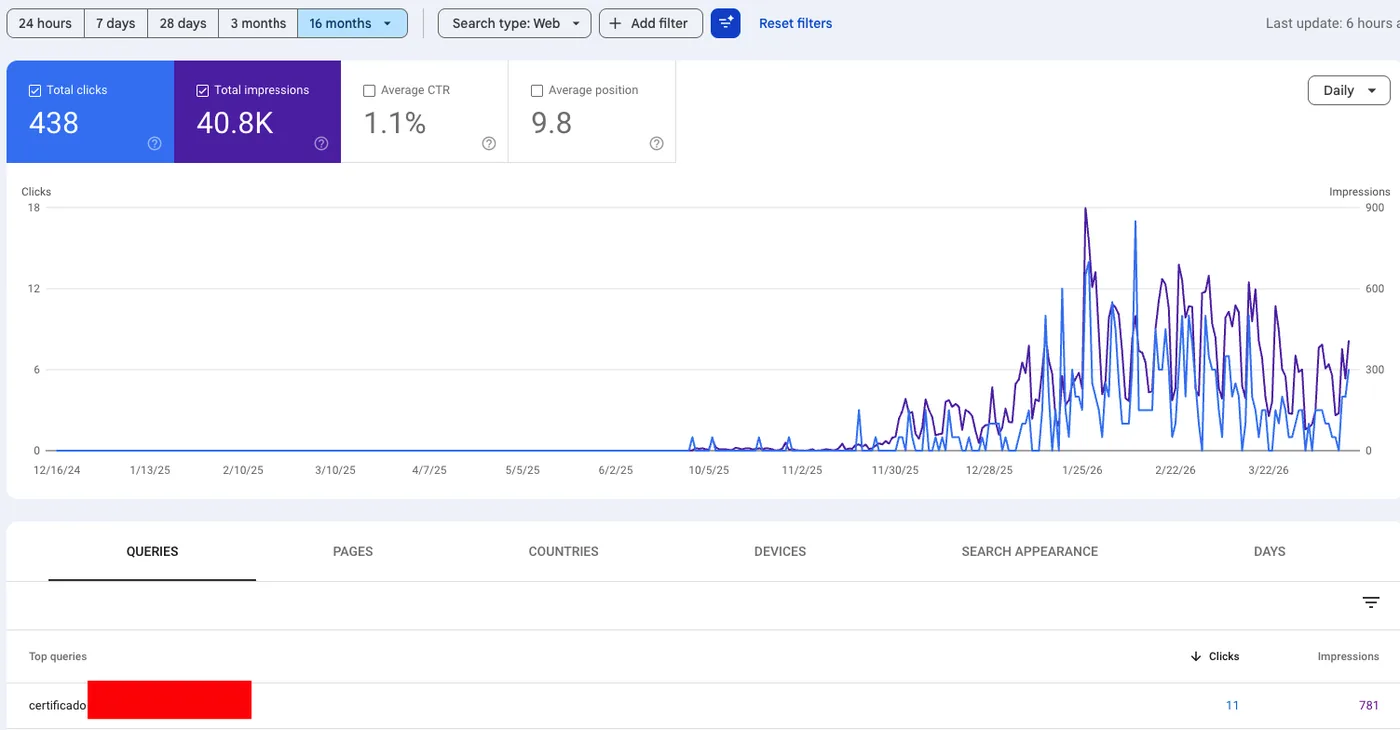This screenshot has width=1400, height=730.
Task: Open the certificado query row
Action: (x=57, y=704)
